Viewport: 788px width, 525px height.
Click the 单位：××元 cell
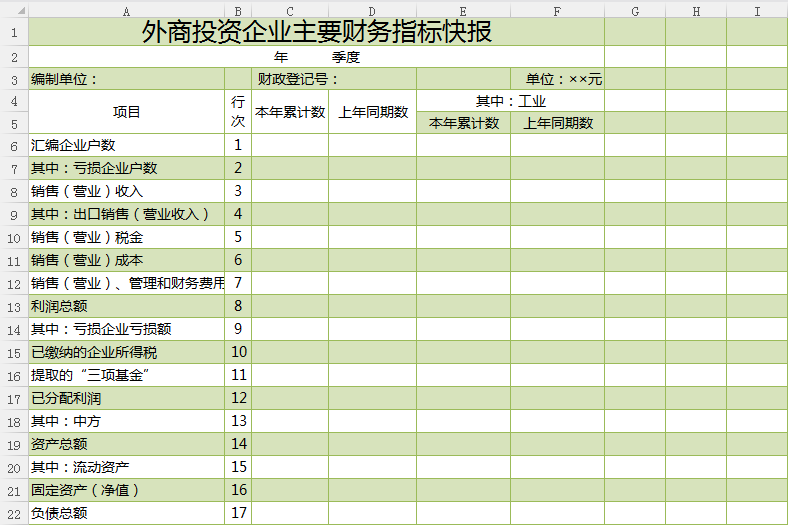[557, 79]
